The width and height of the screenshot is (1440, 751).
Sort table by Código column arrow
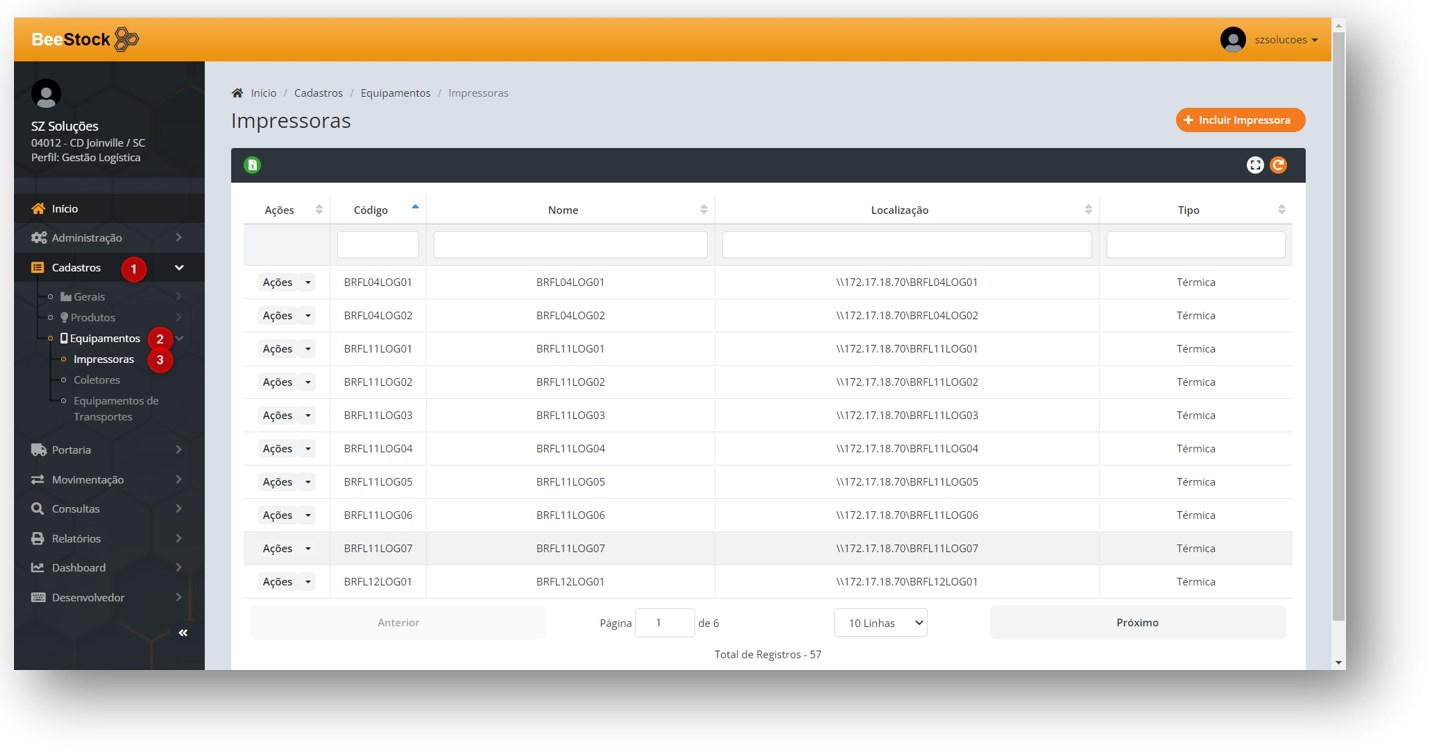415,208
